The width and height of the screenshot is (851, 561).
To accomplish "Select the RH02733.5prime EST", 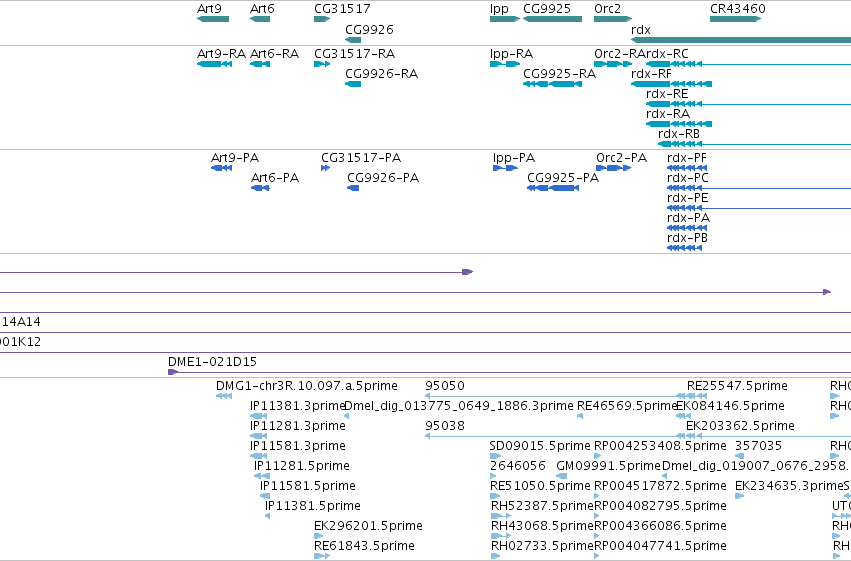I will pos(496,556).
